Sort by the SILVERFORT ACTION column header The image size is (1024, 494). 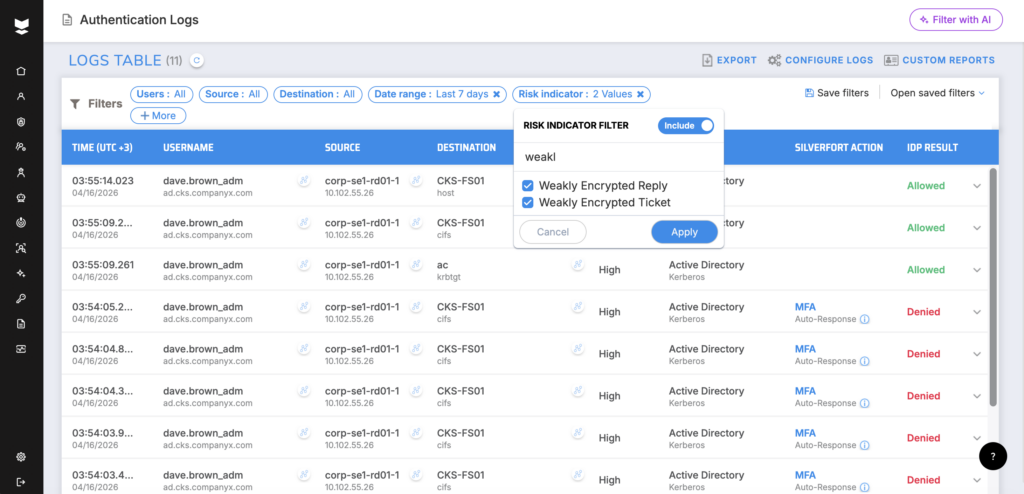coord(839,148)
